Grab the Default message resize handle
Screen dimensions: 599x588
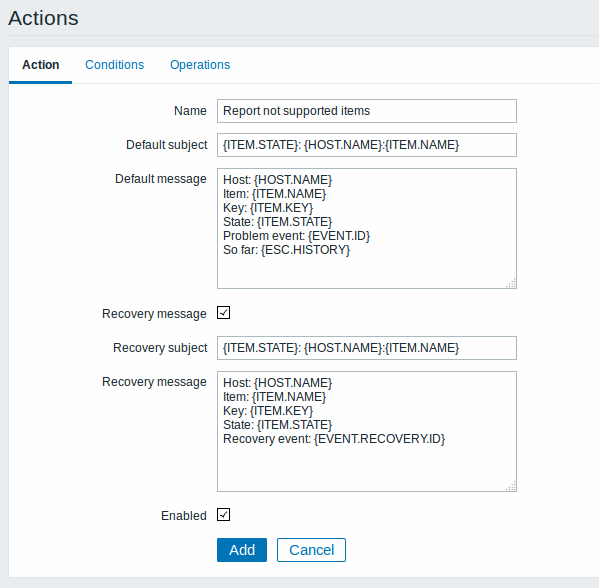point(511,283)
